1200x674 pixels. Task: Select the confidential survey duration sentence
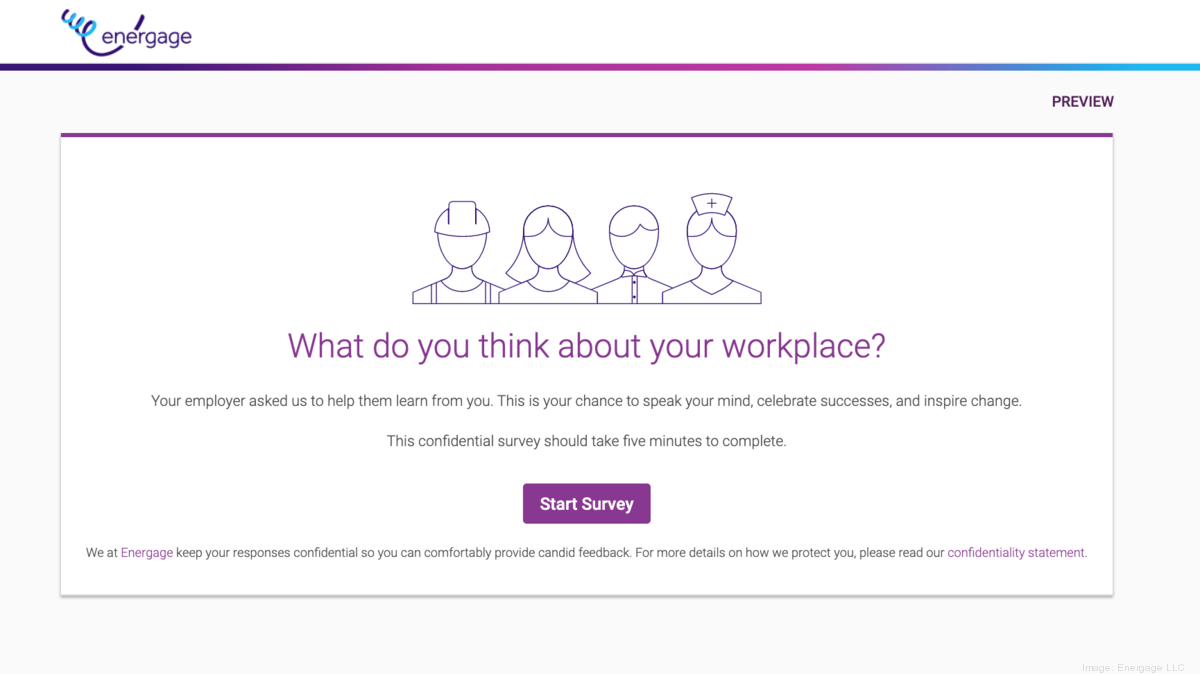[x=586, y=440]
